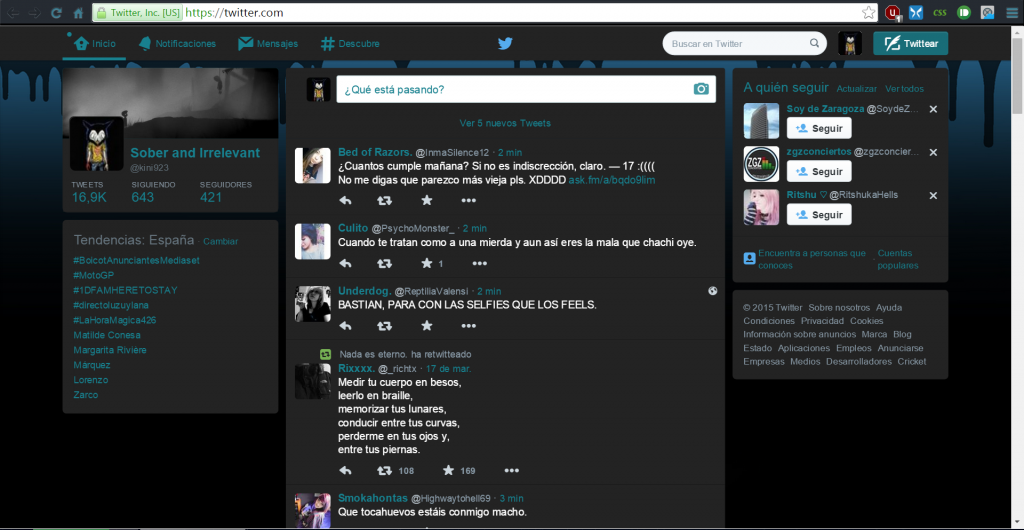Screen dimensions: 1024x530
Task: Reply to Rixxxx's poem tweet
Action: point(345,471)
